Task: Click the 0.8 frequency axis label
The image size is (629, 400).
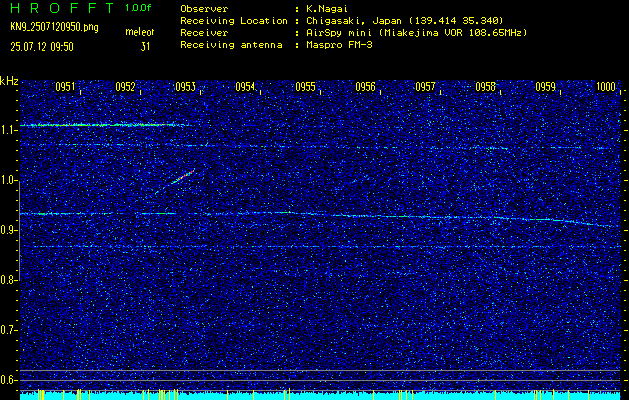Action: tap(8, 280)
